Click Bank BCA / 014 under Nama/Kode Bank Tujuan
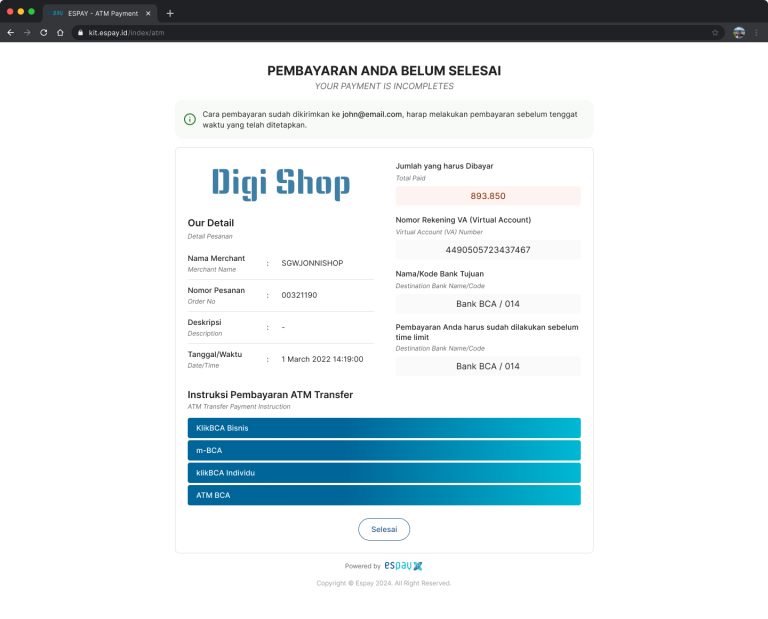The height and width of the screenshot is (619, 768). coord(488,304)
